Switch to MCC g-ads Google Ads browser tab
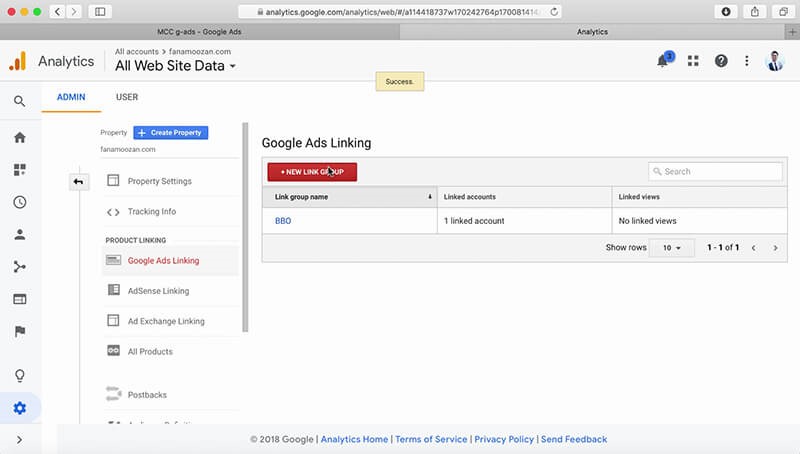Image resolution: width=800 pixels, height=454 pixels. [199, 32]
